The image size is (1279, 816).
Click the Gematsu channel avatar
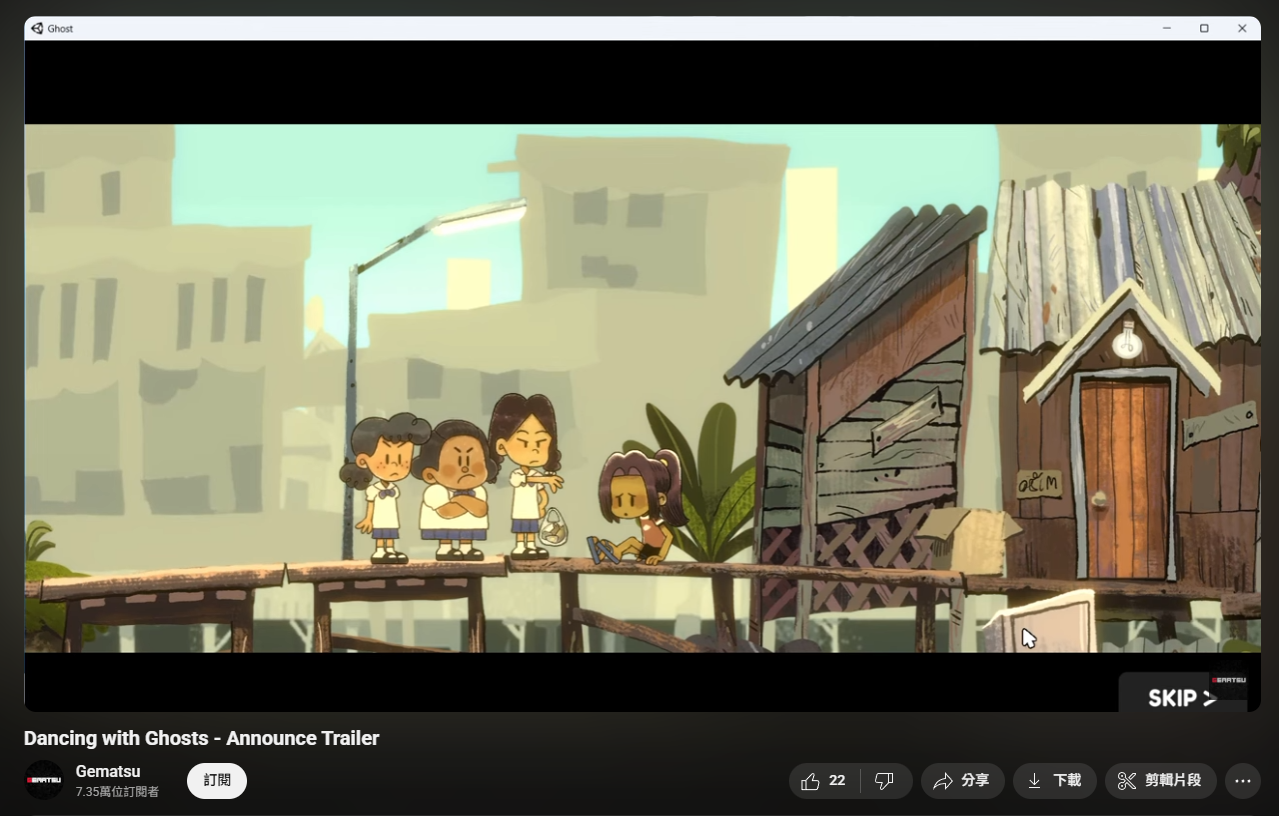pyautogui.click(x=44, y=781)
